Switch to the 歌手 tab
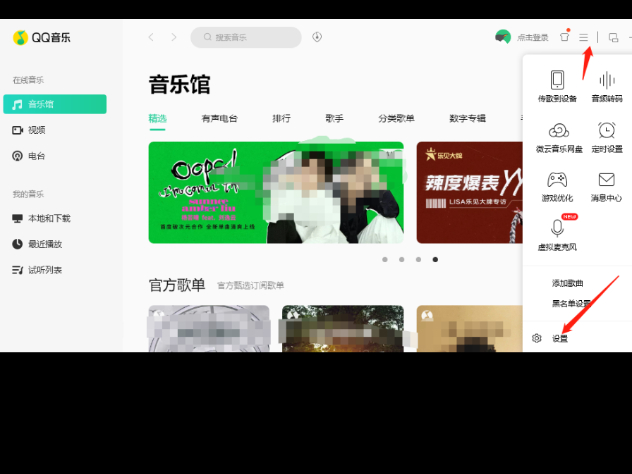The width and height of the screenshot is (632, 474). (334, 118)
